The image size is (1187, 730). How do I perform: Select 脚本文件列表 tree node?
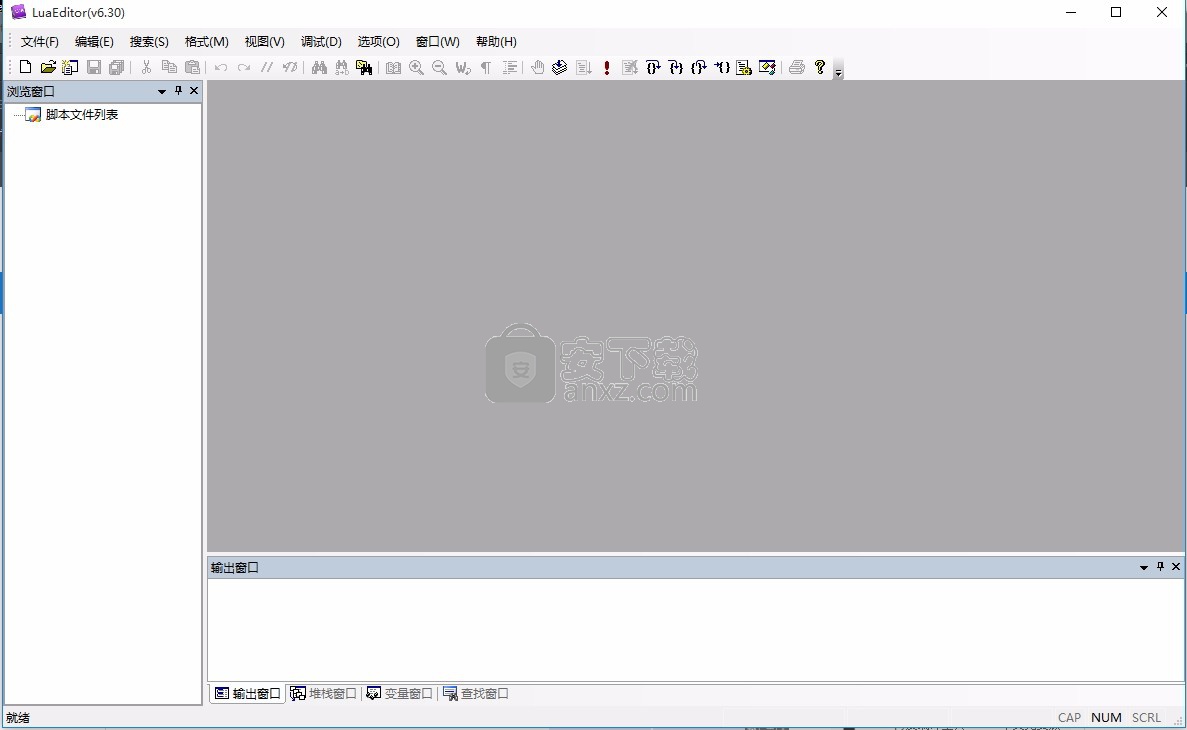tap(82, 115)
